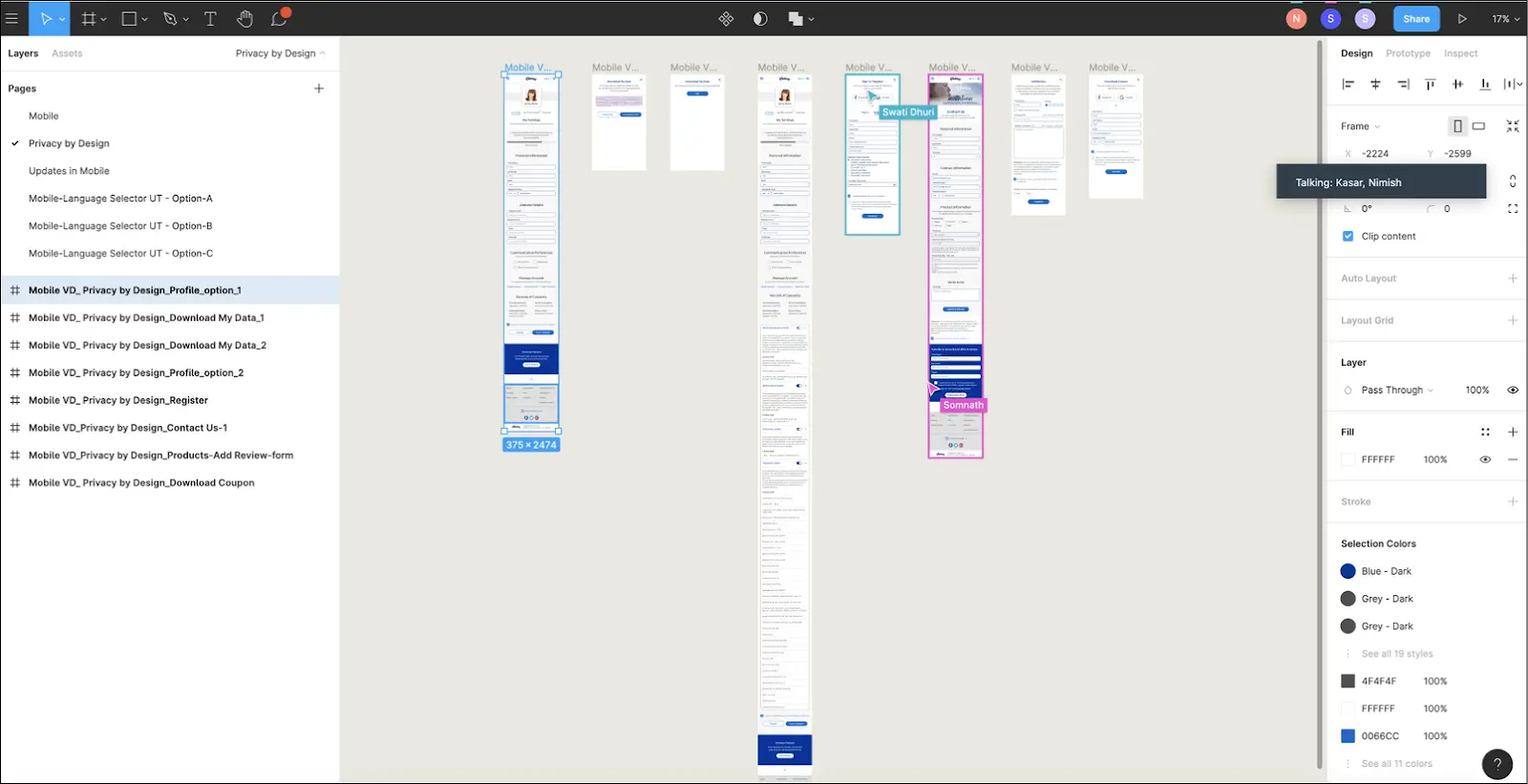Set frame to portrait orientation
1528x784 pixels.
[1457, 126]
